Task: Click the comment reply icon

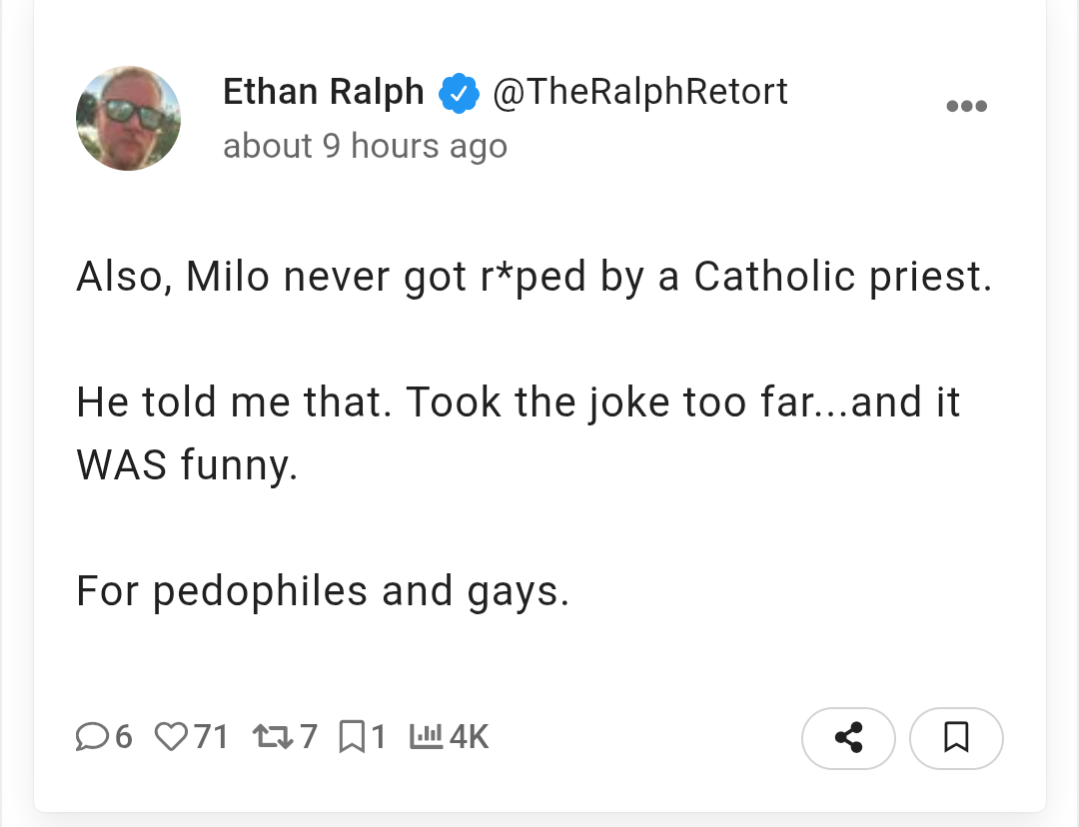Action: coord(91,738)
